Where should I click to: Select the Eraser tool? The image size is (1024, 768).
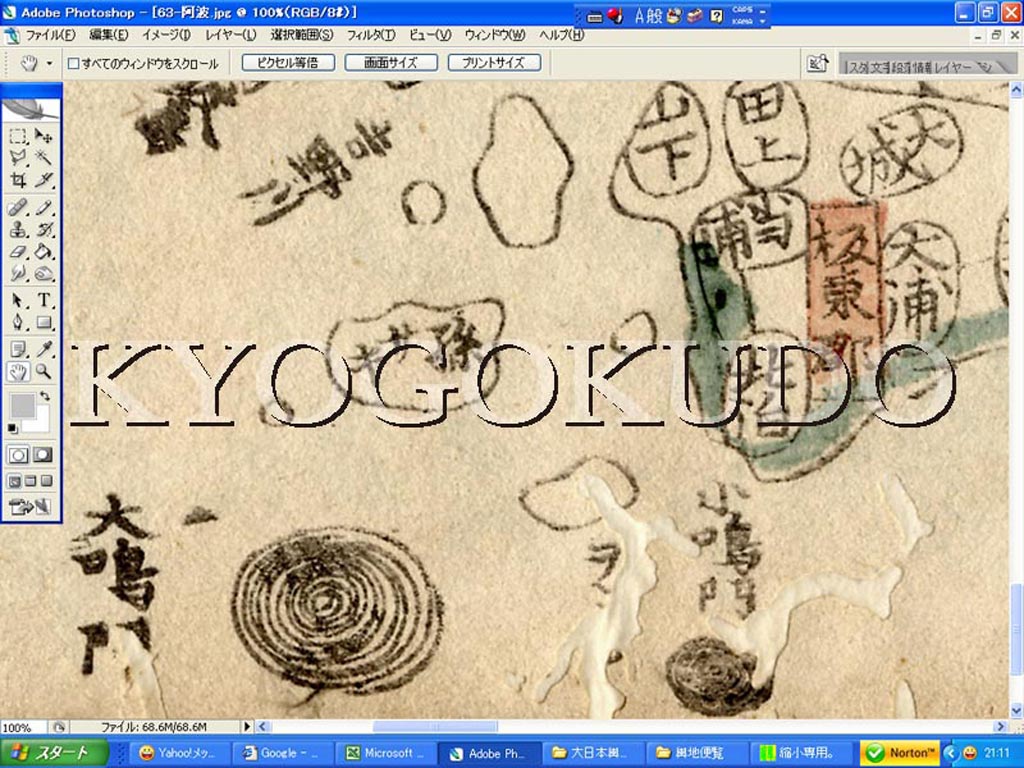pyautogui.click(x=18, y=251)
